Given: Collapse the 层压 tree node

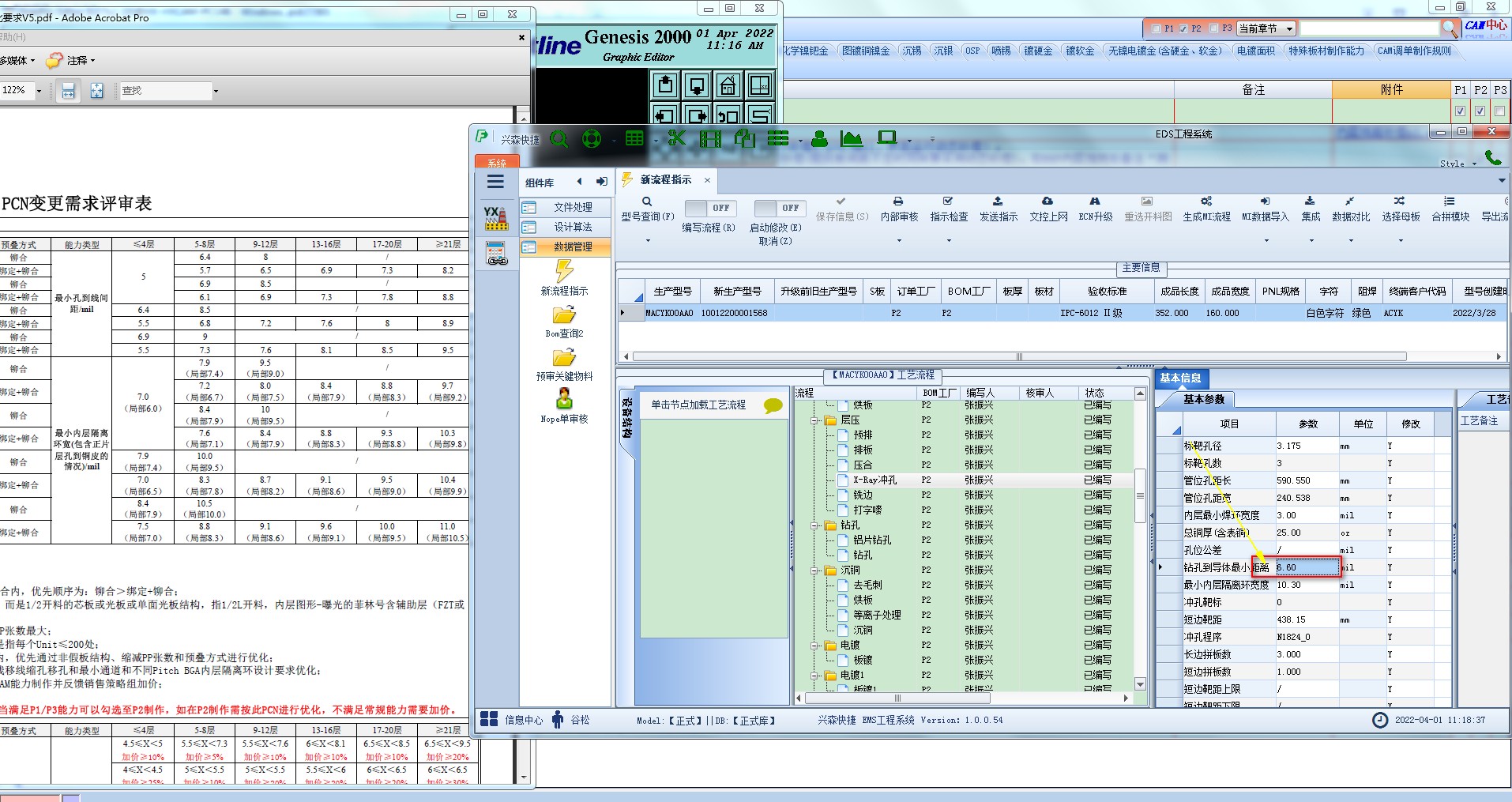Looking at the screenshot, I should click(814, 420).
